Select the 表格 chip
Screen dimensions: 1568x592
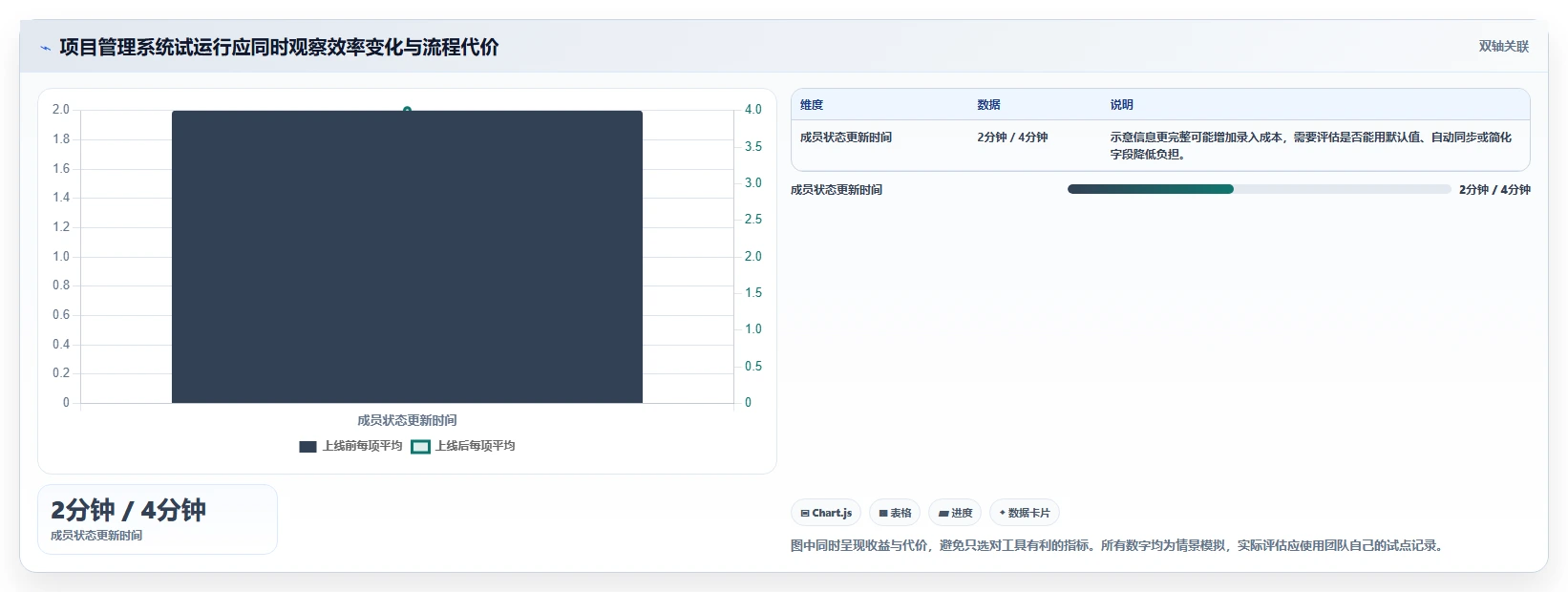pyautogui.click(x=895, y=513)
